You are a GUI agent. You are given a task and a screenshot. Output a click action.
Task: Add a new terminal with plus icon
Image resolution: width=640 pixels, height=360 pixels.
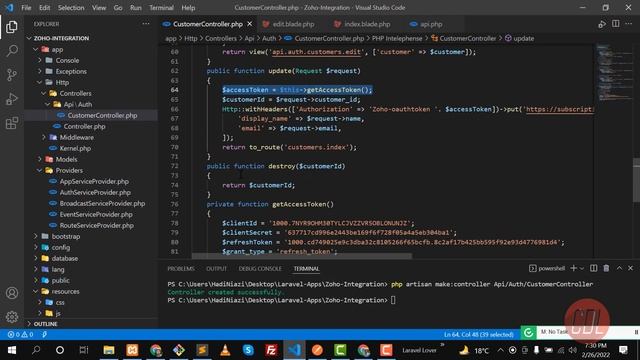click(x=573, y=268)
